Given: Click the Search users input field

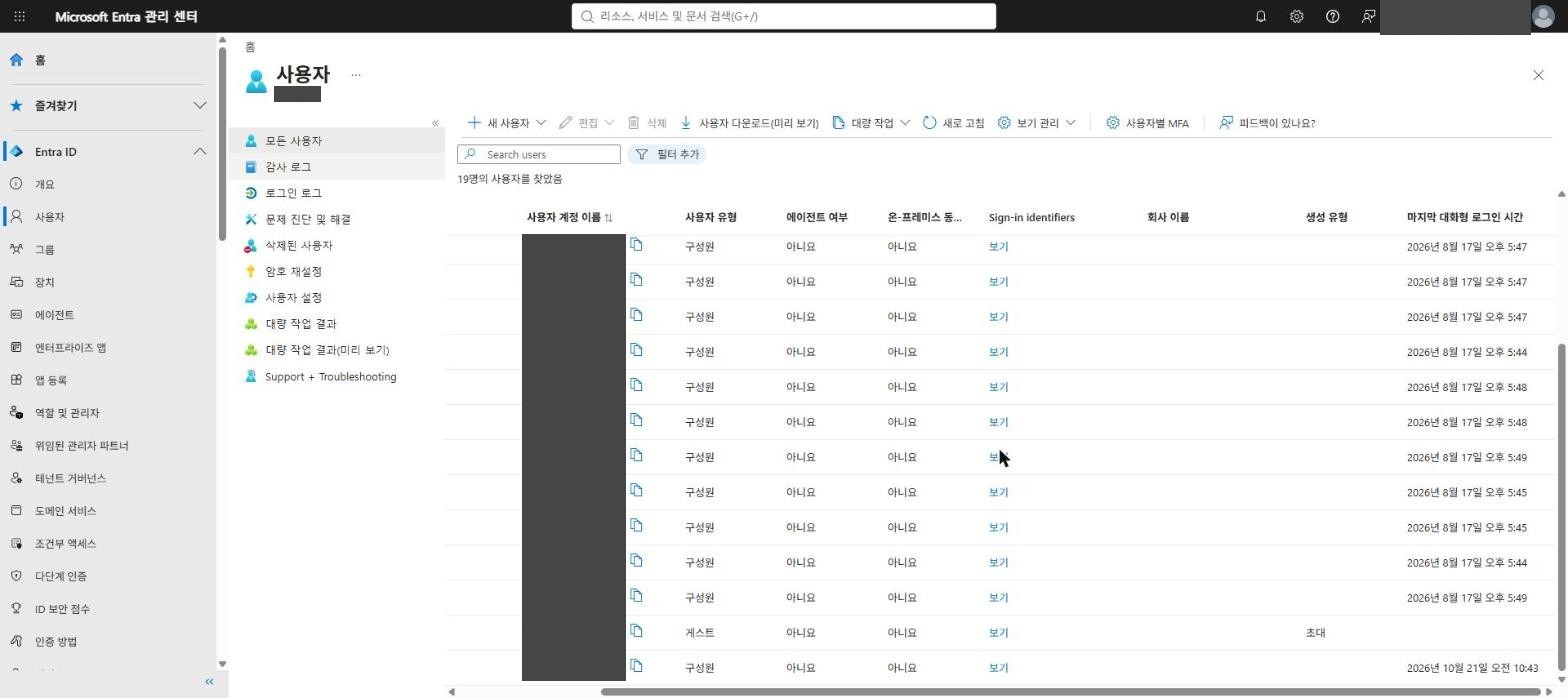Looking at the screenshot, I should pos(539,154).
